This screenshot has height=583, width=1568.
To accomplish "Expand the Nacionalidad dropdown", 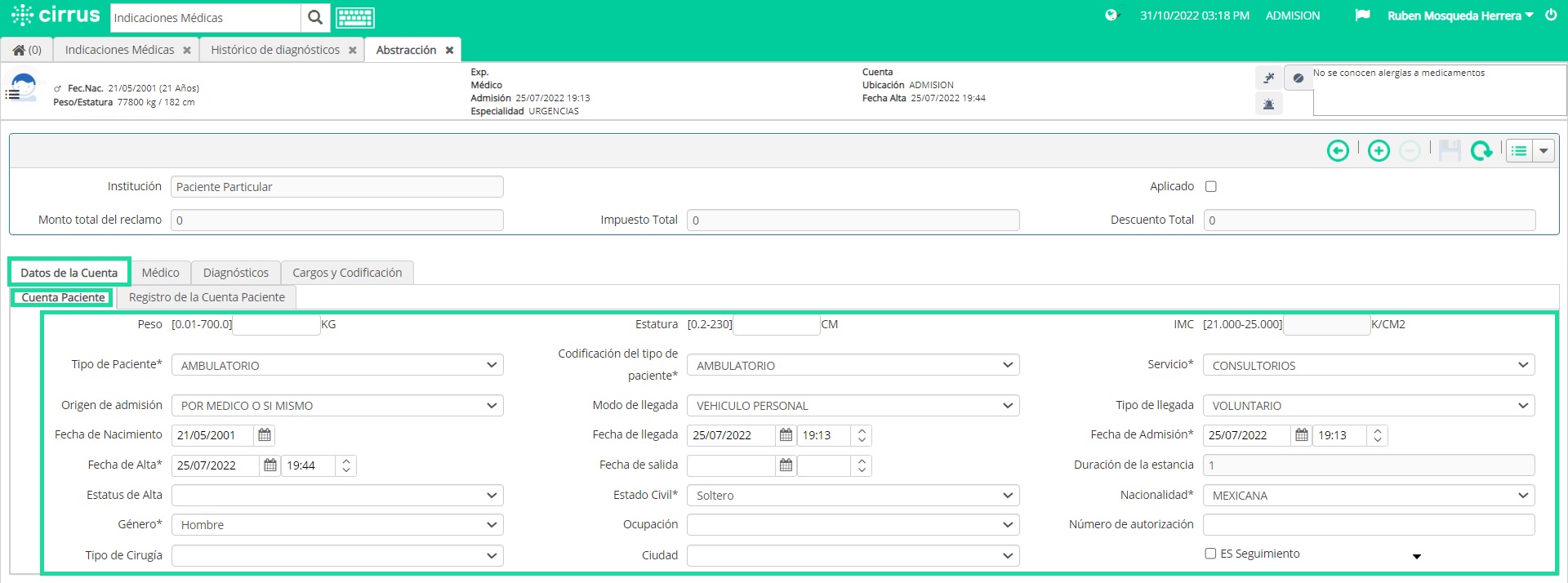I will click(x=1369, y=495).
